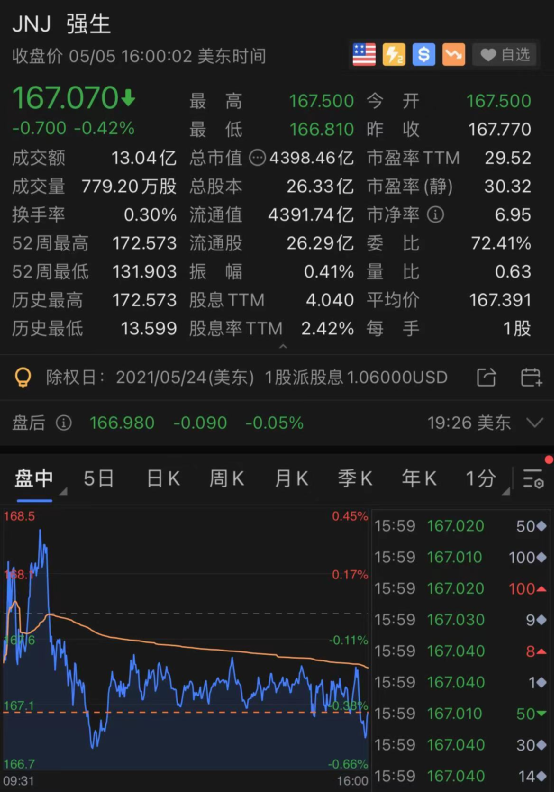Viewport: 554px width, 792px height.
Task: Switch to the 5日 chart tab
Action: pyautogui.click(x=98, y=478)
